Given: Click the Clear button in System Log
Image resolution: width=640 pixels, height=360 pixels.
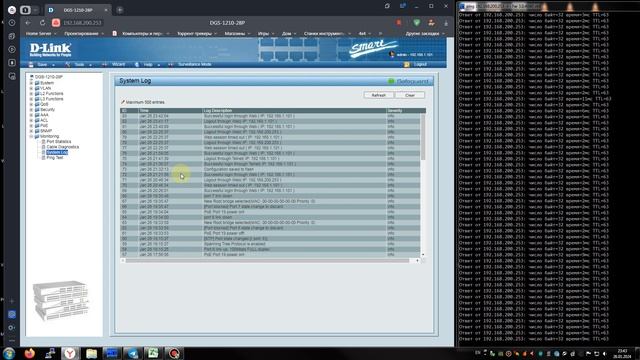Looking at the screenshot, I should click(410, 95).
